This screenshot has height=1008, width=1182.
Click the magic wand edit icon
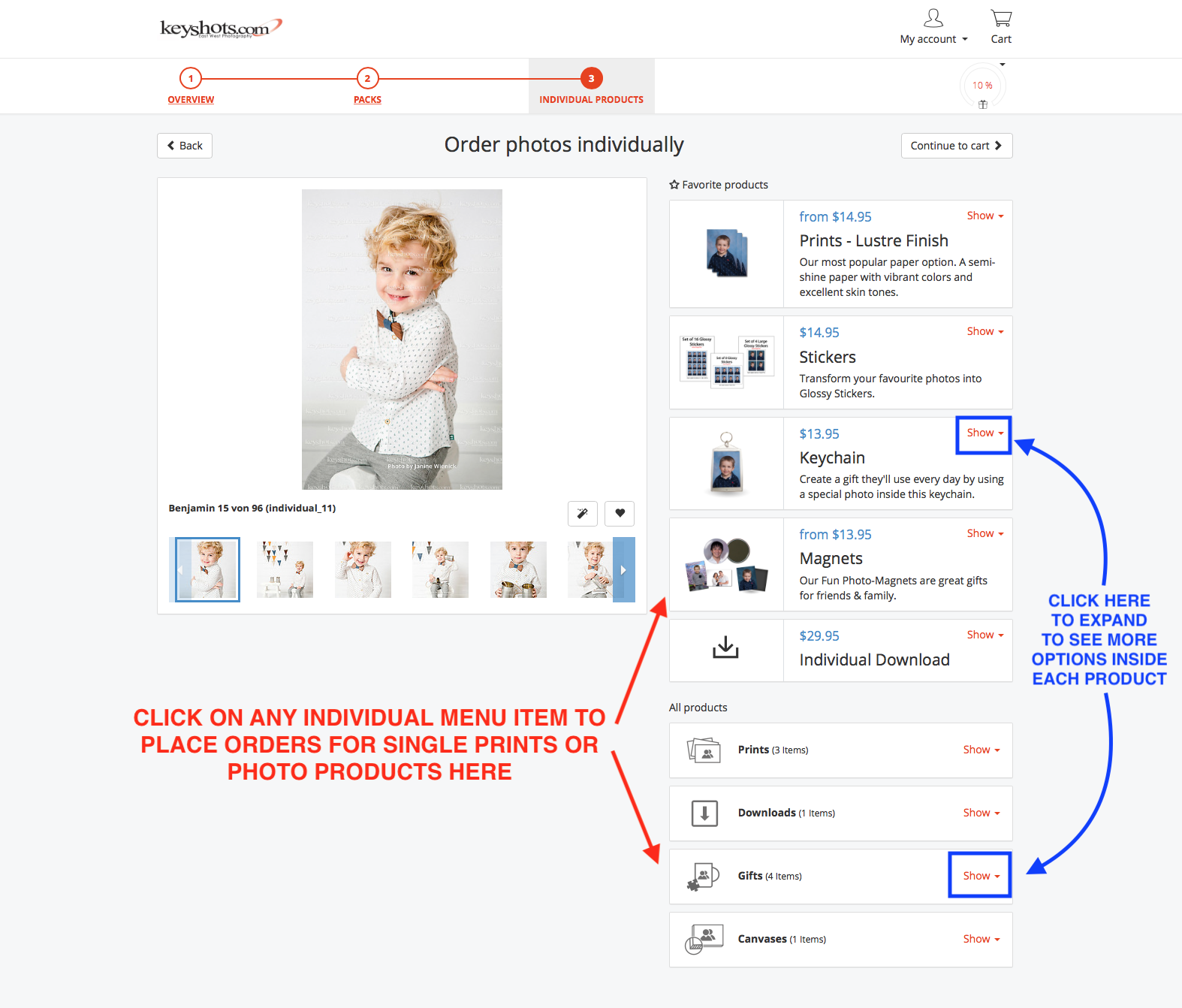pos(582,513)
